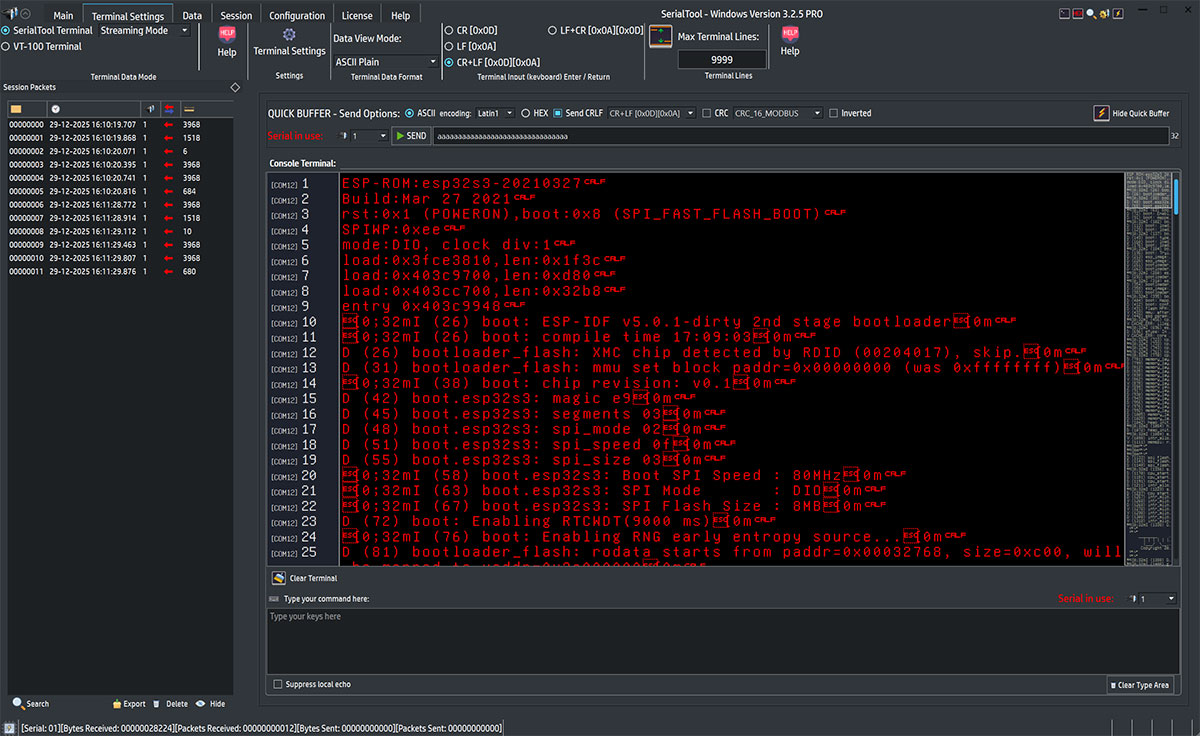Click the Clear Type Area button
The image size is (1200, 736).
[x=1140, y=684]
